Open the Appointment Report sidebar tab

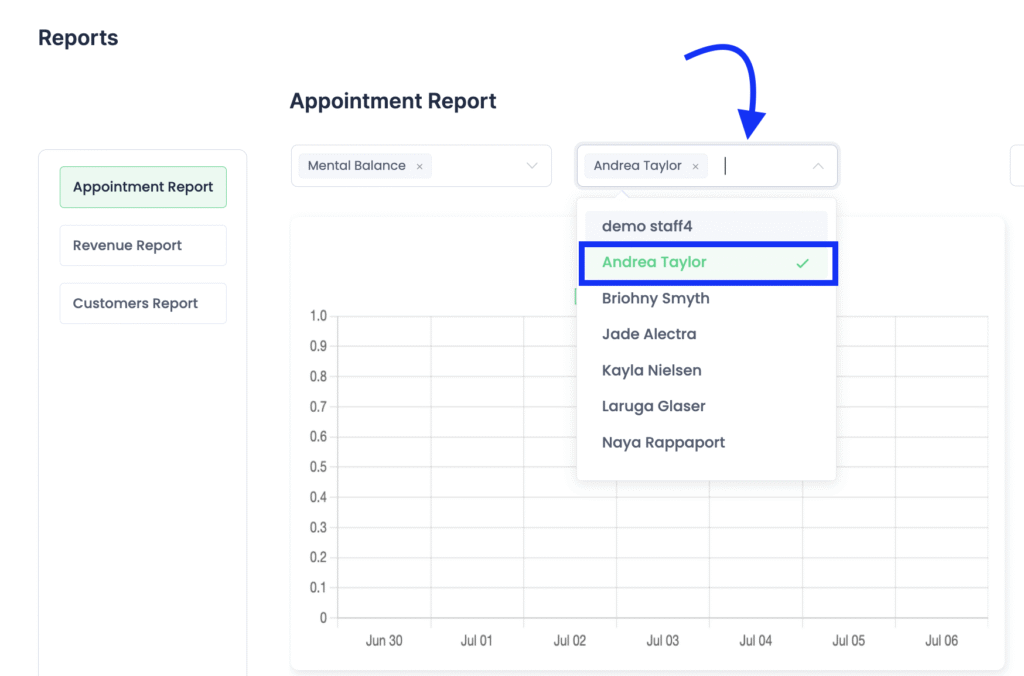point(143,187)
